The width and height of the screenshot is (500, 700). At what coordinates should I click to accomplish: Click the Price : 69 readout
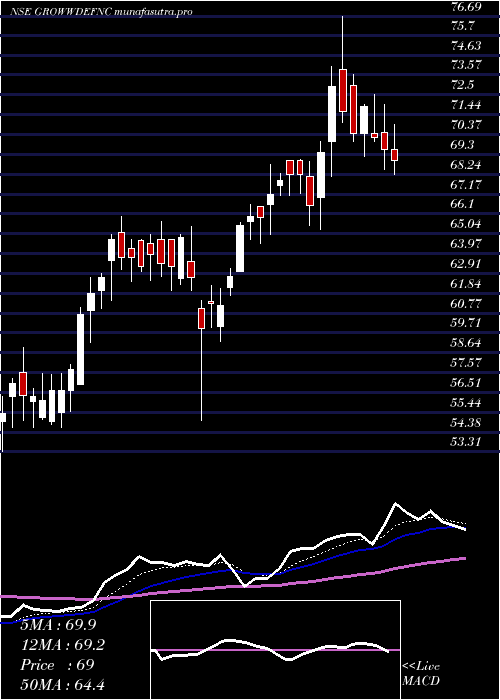coord(57,665)
